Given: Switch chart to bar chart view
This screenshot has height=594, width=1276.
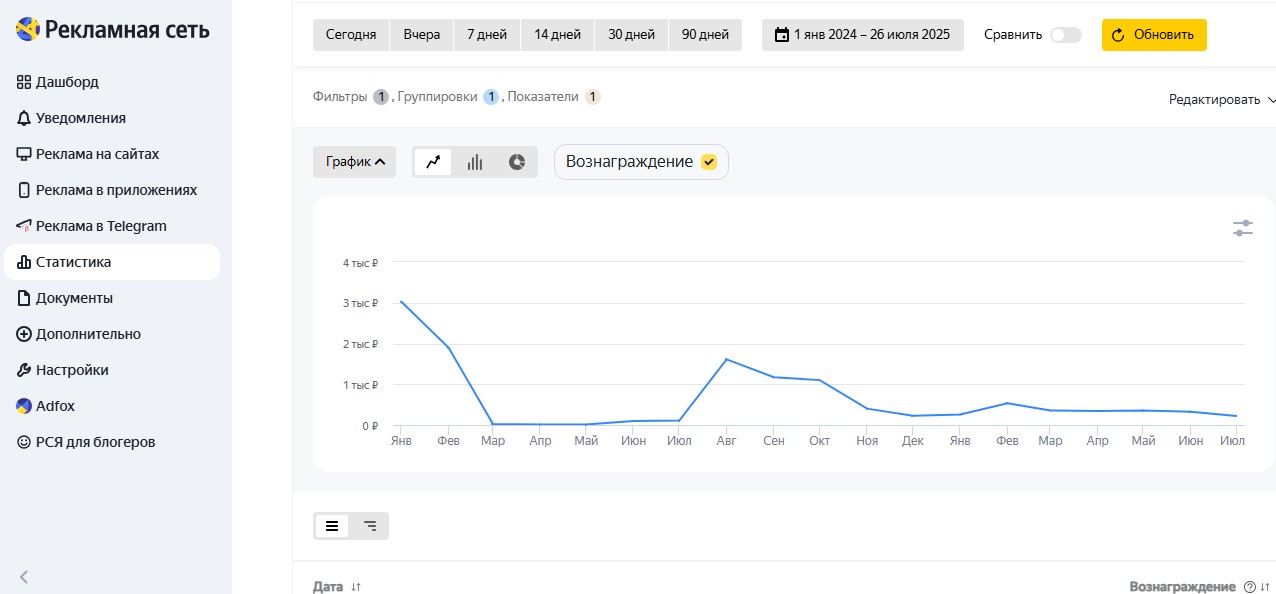Looking at the screenshot, I should [x=475, y=162].
